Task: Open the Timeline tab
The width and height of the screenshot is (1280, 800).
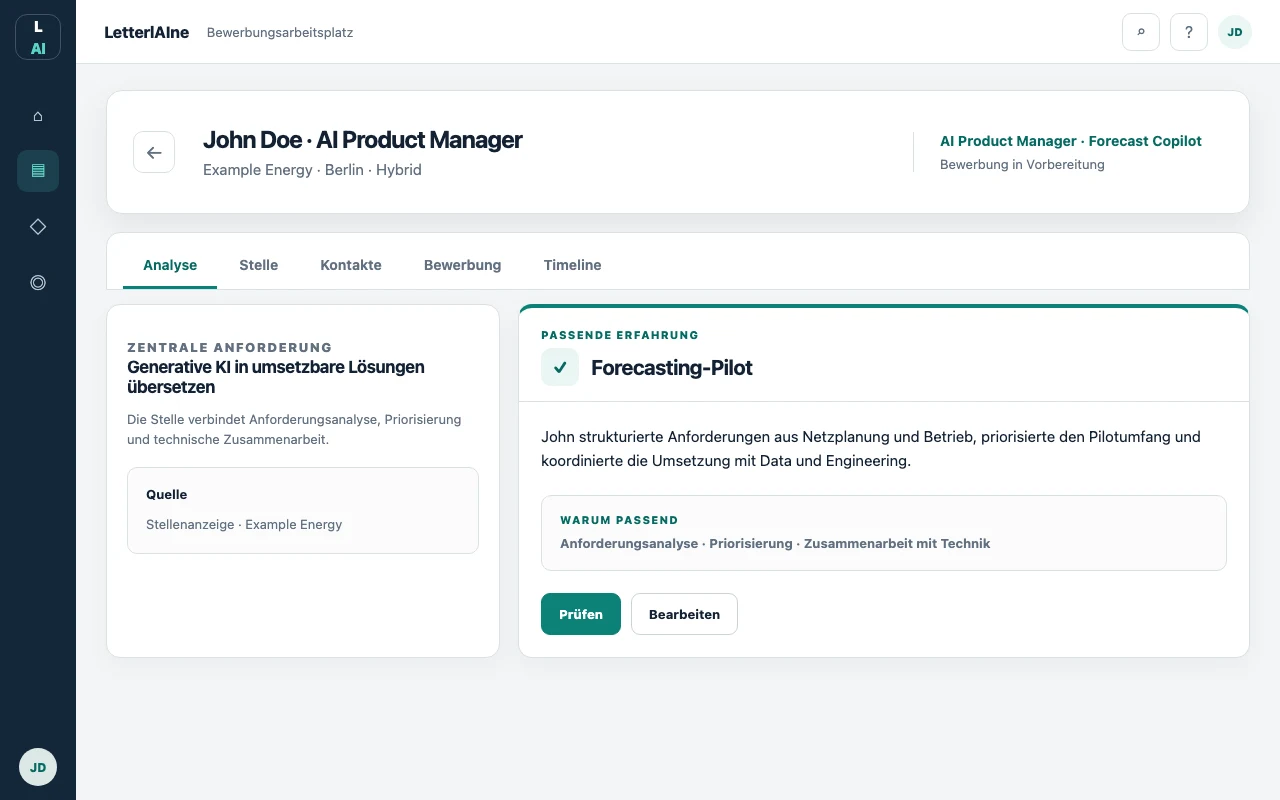Action: pos(573,265)
